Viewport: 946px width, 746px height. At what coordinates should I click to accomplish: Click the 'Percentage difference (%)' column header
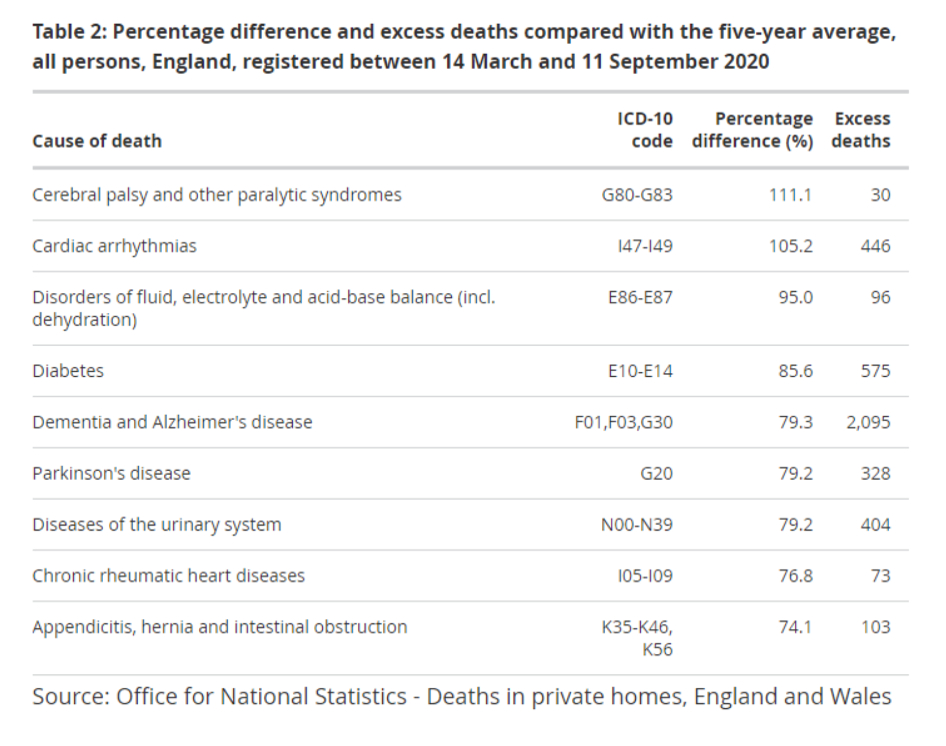pos(752,130)
